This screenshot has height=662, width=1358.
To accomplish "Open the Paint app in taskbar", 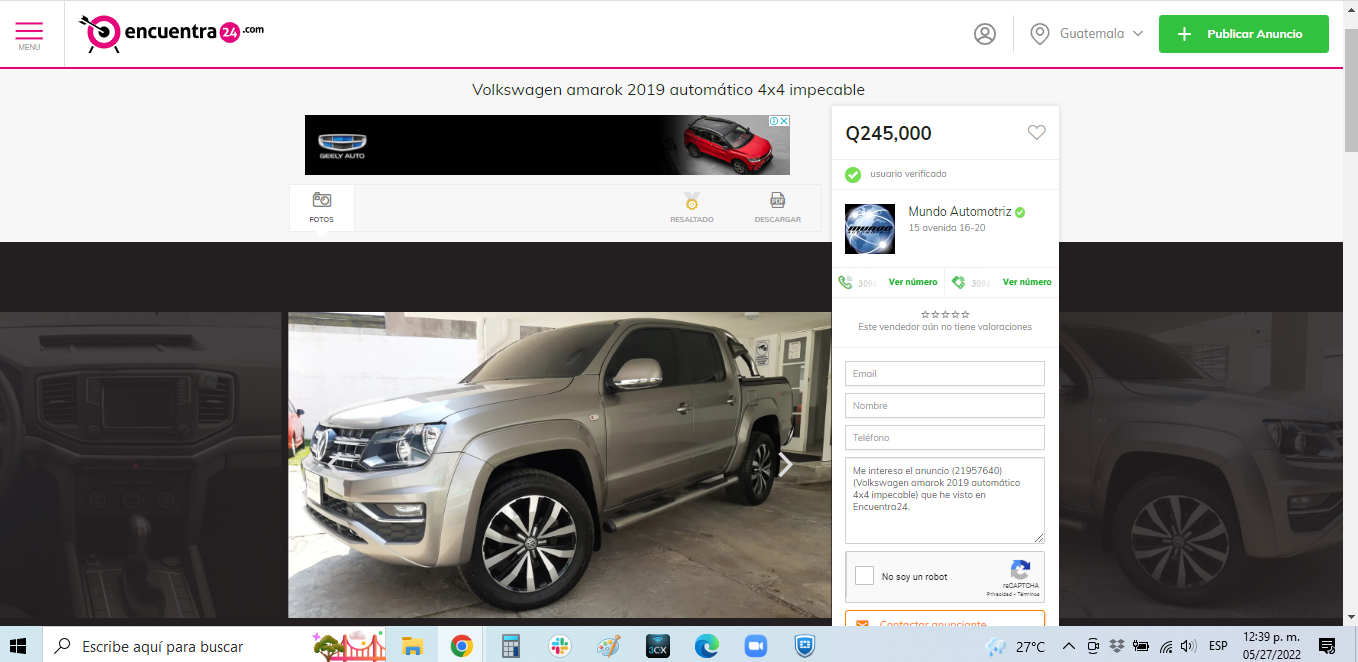I will pos(608,646).
